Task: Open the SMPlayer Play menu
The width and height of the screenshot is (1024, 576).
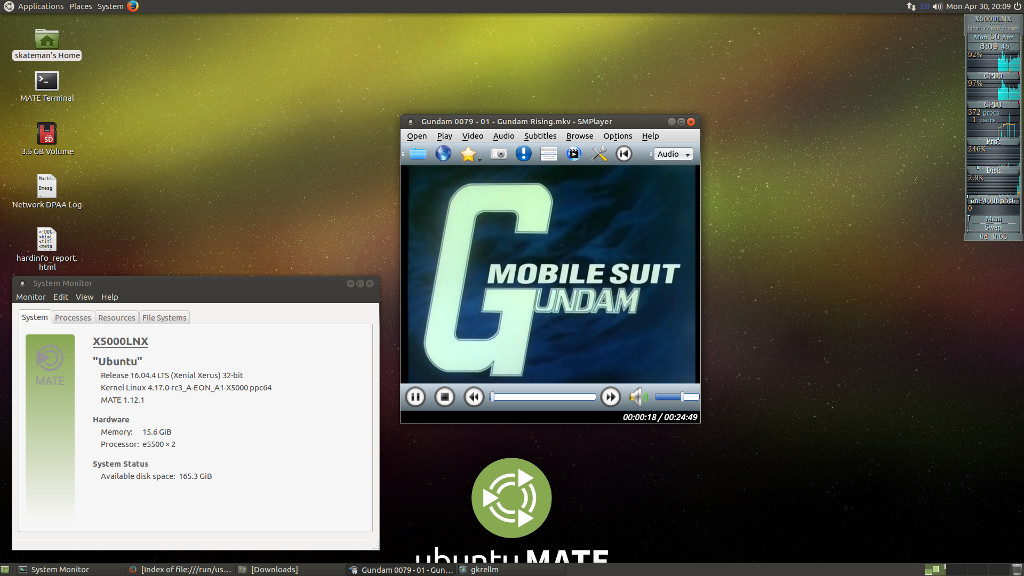Action: pos(445,136)
